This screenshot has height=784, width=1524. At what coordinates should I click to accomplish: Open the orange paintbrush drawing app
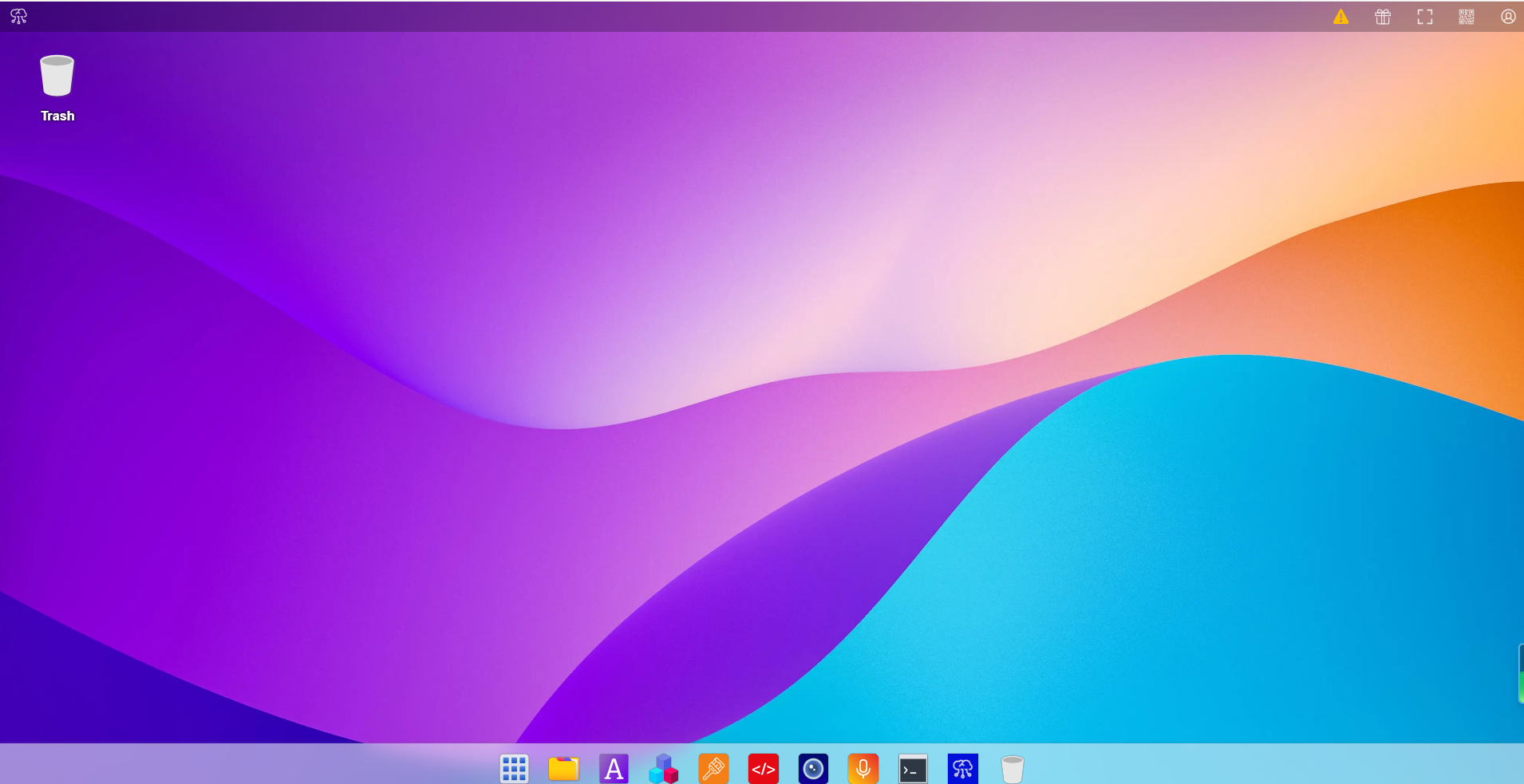pyautogui.click(x=713, y=769)
